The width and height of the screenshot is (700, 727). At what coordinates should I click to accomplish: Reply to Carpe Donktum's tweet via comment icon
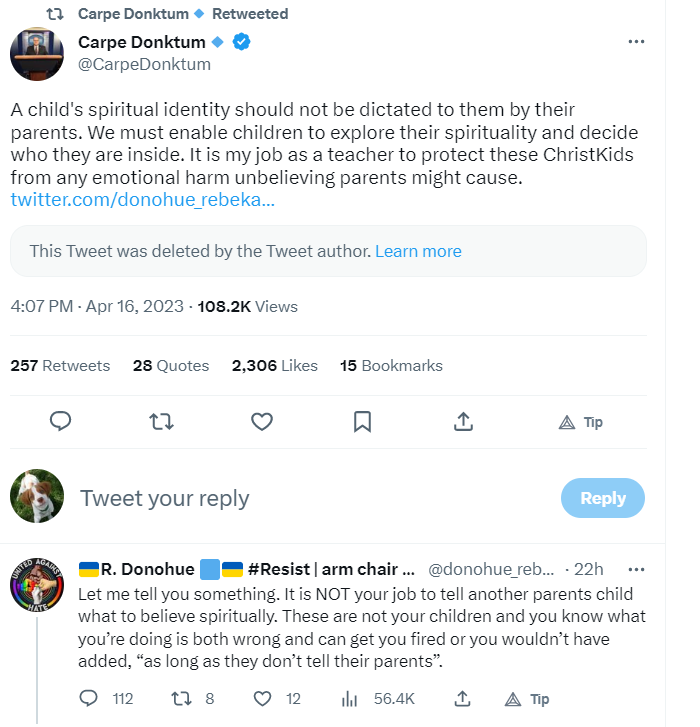click(x=60, y=422)
